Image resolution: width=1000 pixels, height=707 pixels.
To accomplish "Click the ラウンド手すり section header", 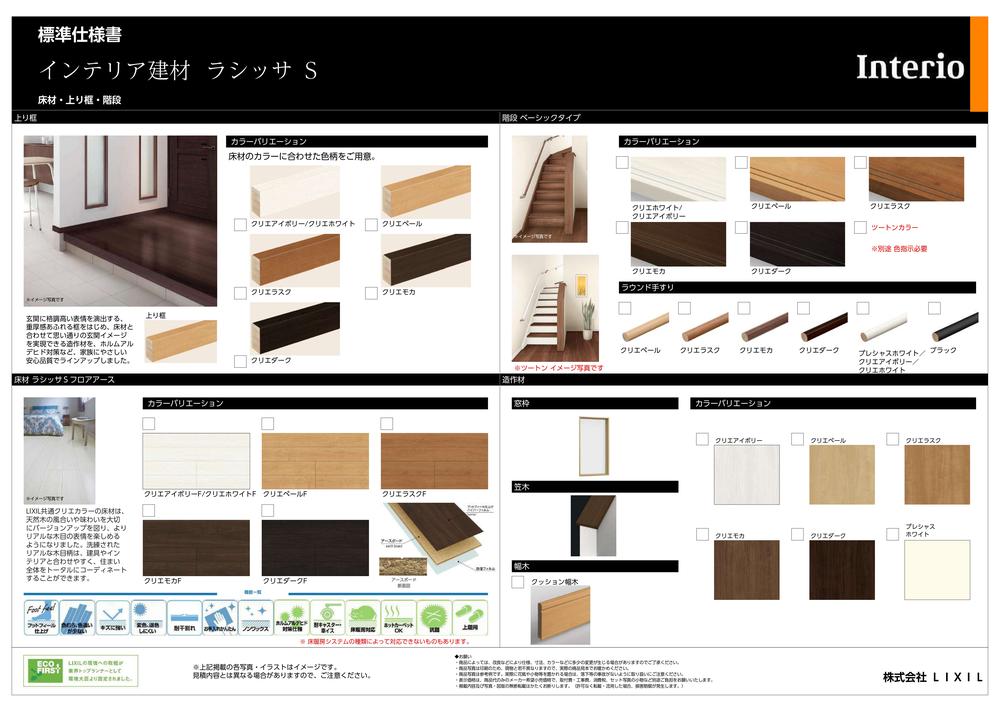I will click(x=797, y=288).
